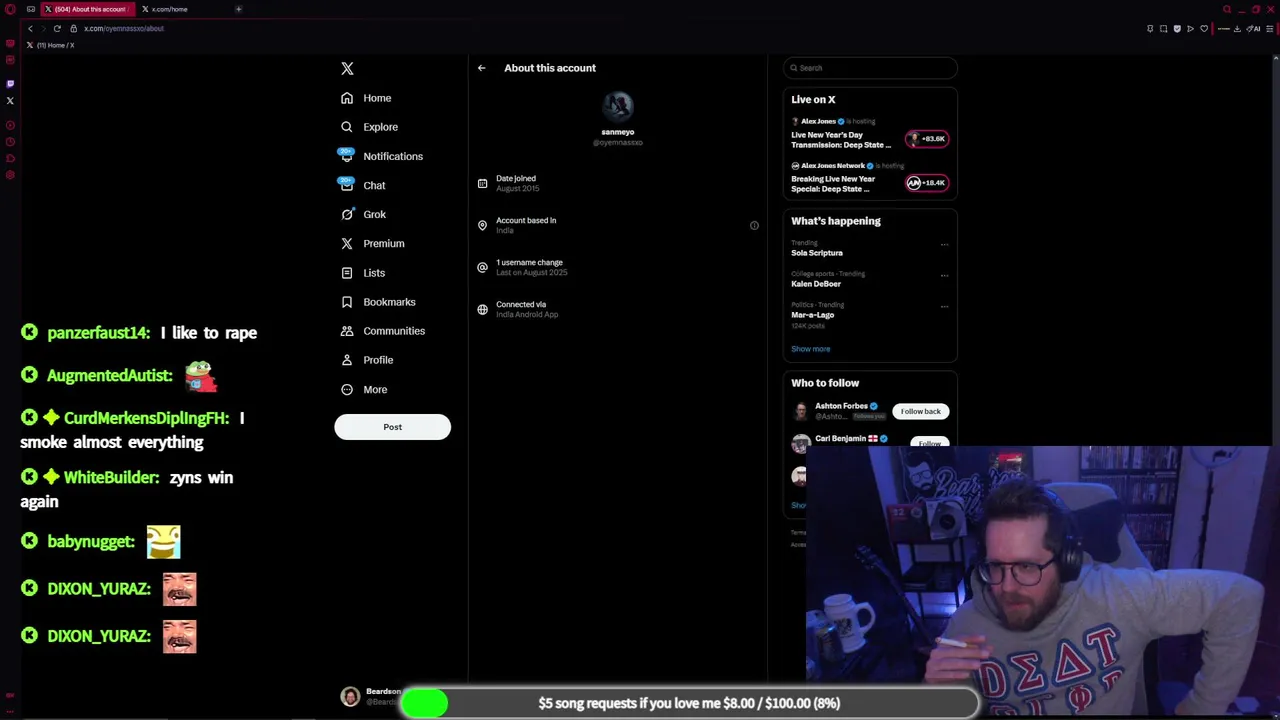Open the Mar-a-Lago trending topic
Screen dimensions: 1280x720
click(x=812, y=315)
